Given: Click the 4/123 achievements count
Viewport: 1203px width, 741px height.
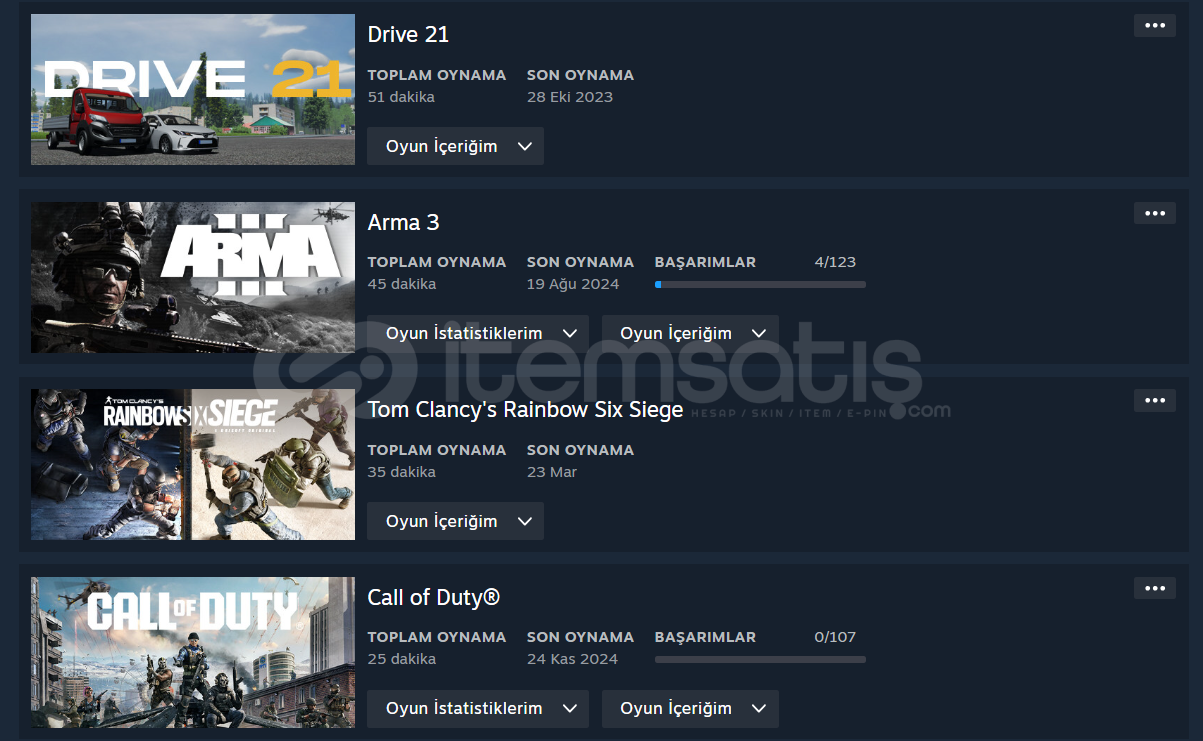Looking at the screenshot, I should [x=835, y=262].
